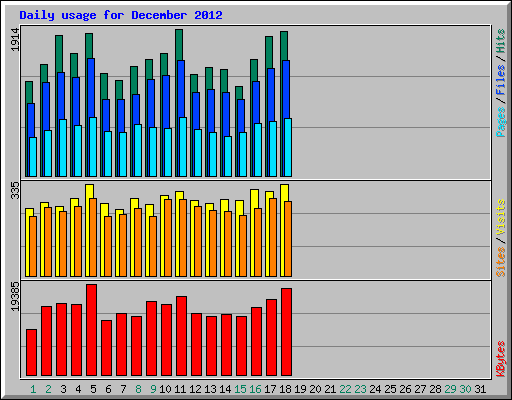This screenshot has width=512, height=400.
Task: Click day 24 on the x-axis
Action: [375, 389]
